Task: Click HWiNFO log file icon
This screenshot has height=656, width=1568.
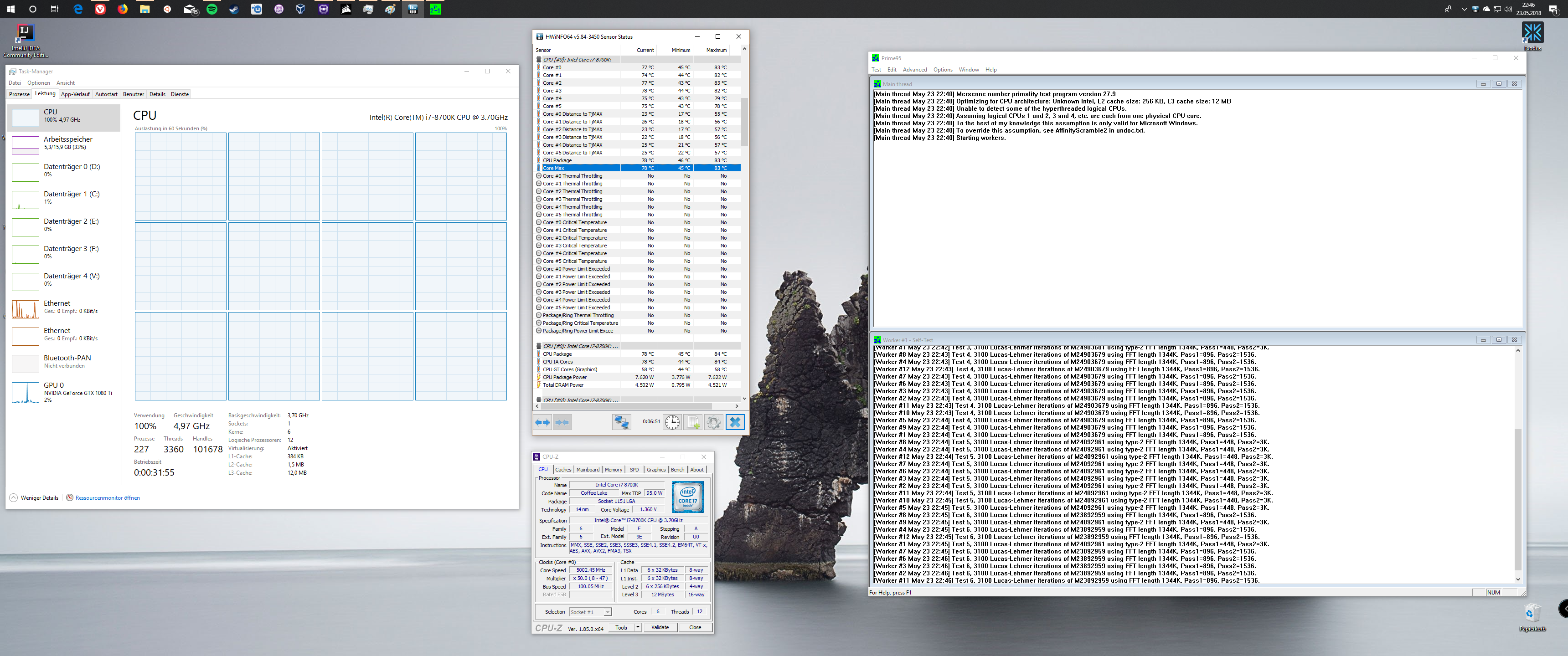Action: click(x=693, y=422)
